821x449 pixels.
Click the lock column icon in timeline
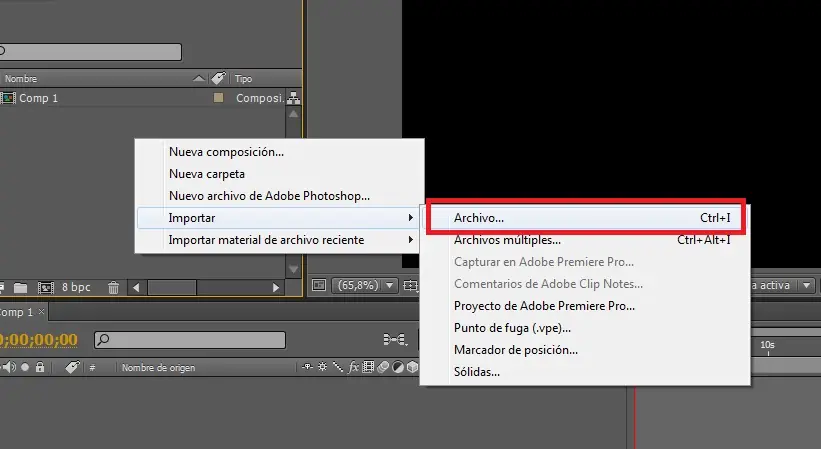[x=40, y=367]
